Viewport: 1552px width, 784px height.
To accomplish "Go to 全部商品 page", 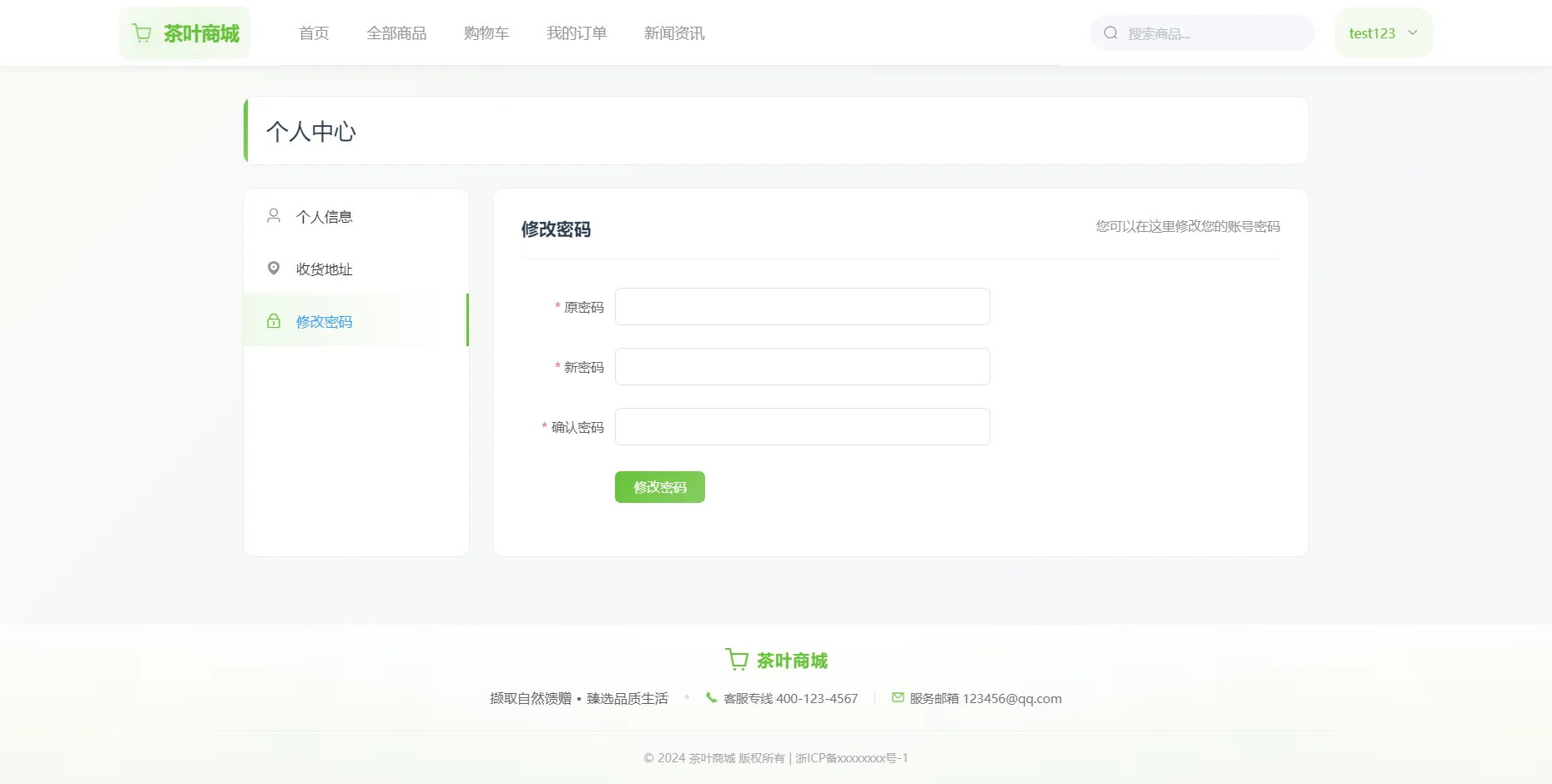I will (x=397, y=33).
